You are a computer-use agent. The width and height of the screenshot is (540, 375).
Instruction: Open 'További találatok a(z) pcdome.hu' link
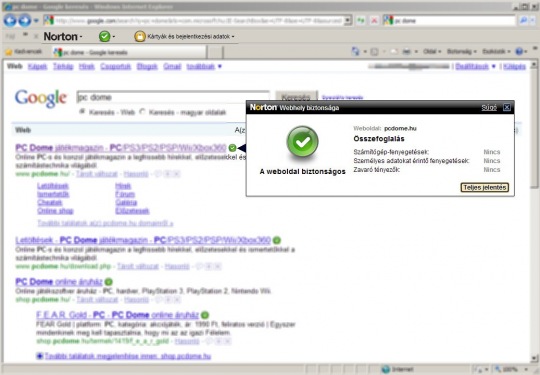pyautogui.click(x=105, y=223)
